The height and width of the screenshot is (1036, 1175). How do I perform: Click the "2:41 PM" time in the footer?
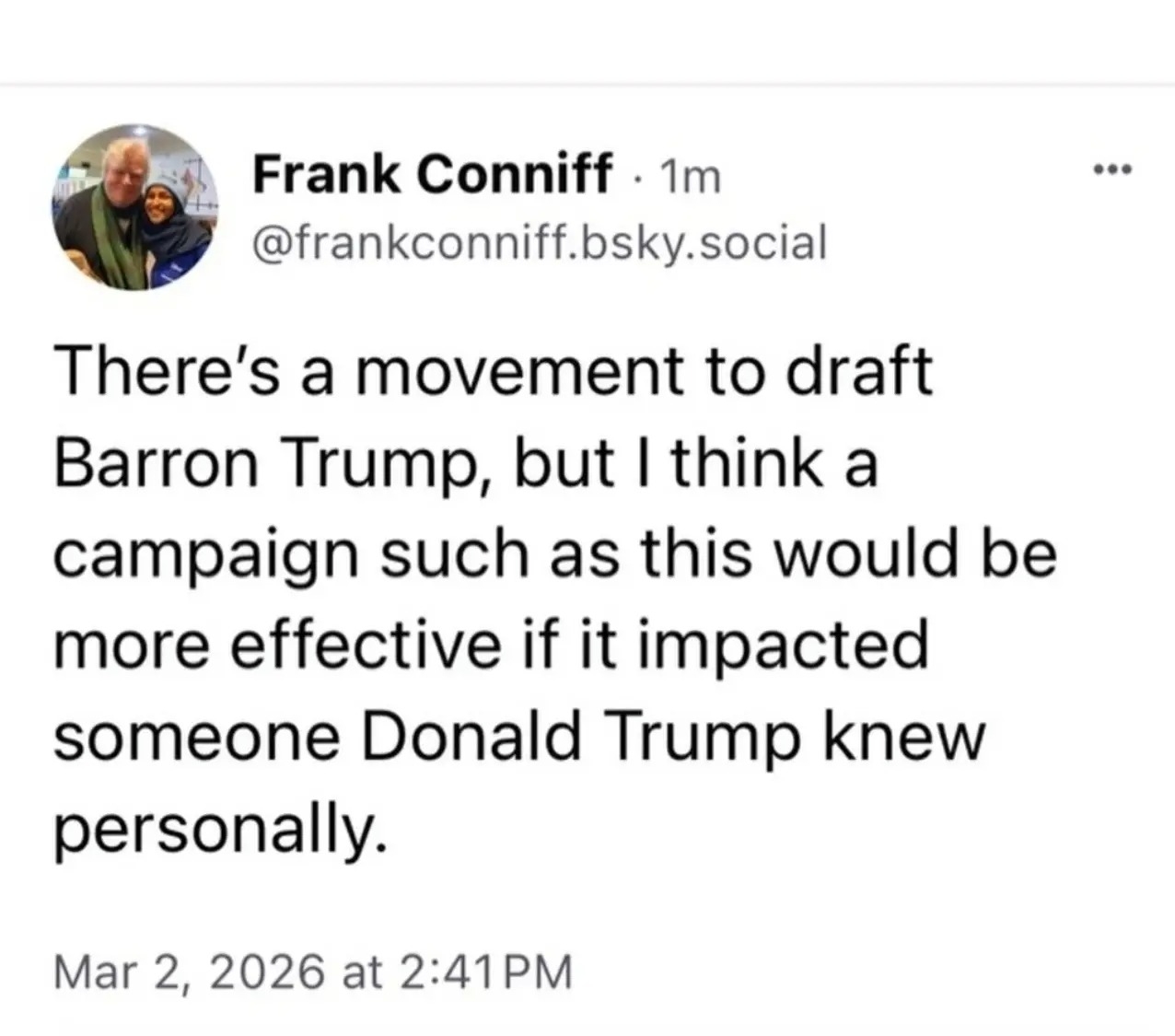tap(487, 972)
